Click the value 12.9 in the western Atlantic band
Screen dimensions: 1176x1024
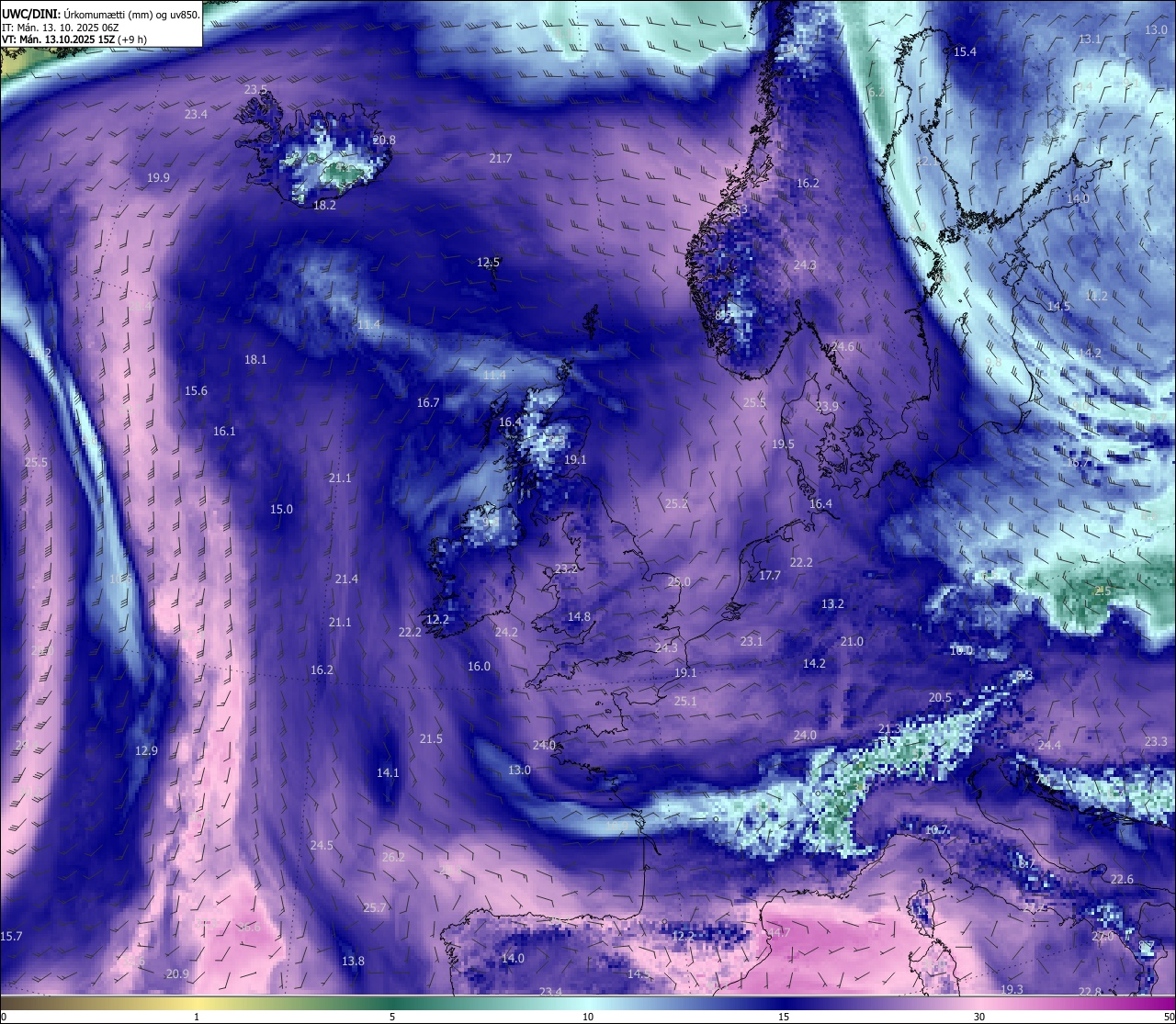pyautogui.click(x=146, y=751)
